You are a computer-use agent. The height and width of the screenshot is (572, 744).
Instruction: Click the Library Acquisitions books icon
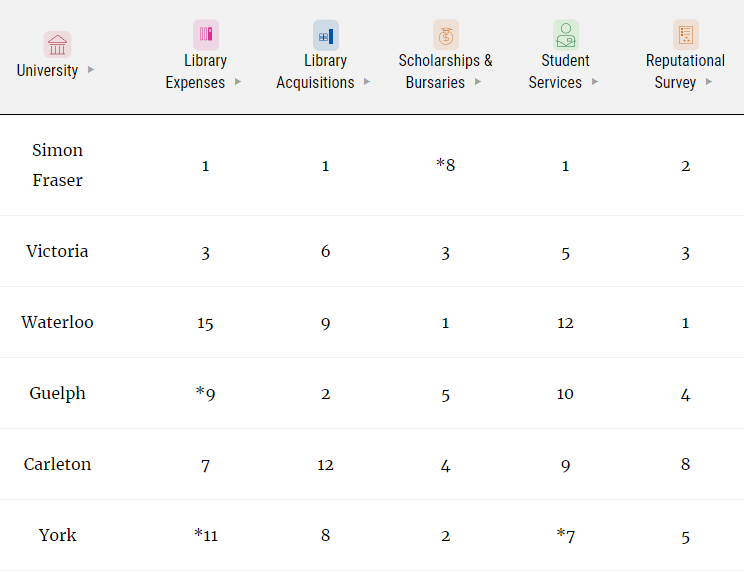click(326, 35)
